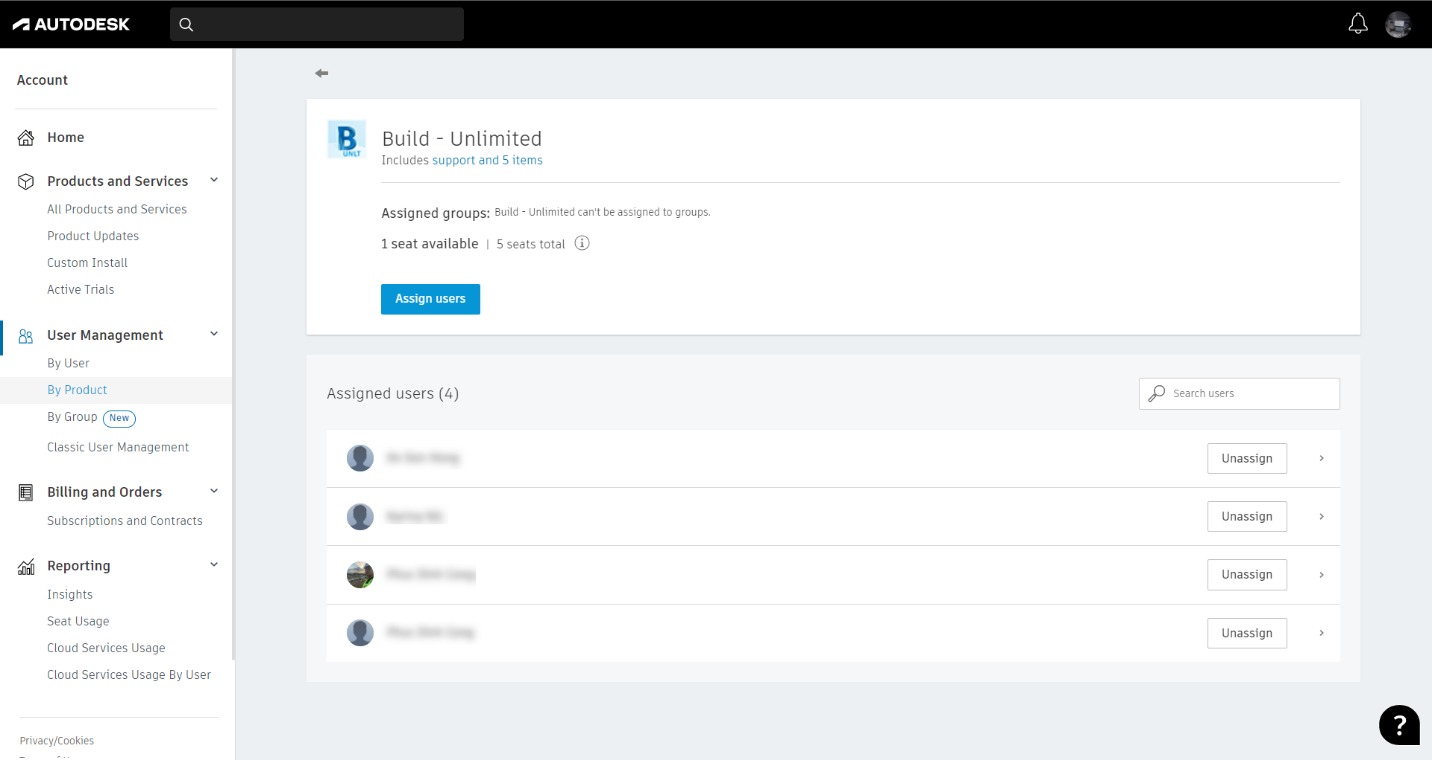Image resolution: width=1432 pixels, height=760 pixels.
Task: Open Insights under Reporting
Action: click(x=70, y=595)
